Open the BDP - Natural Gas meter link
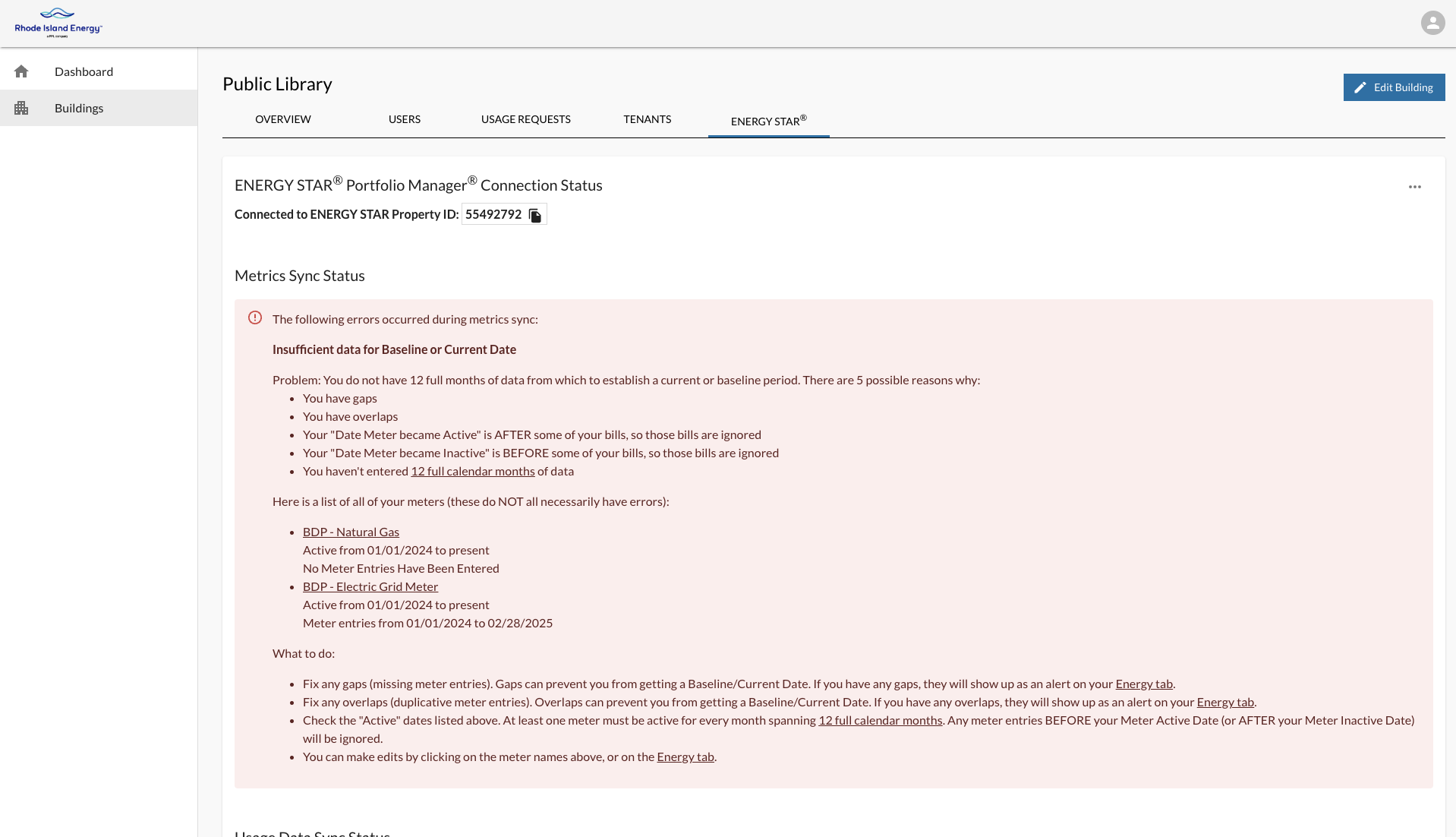 pos(351,532)
